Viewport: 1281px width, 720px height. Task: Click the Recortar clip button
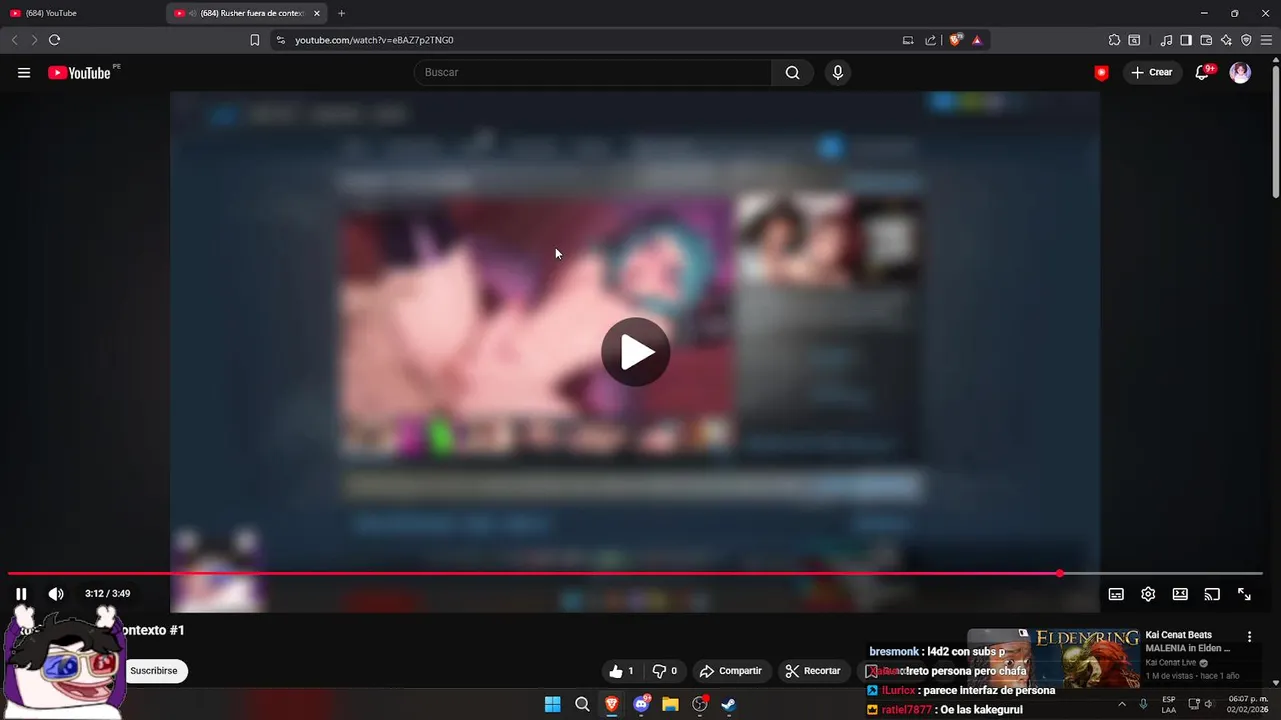(x=813, y=671)
